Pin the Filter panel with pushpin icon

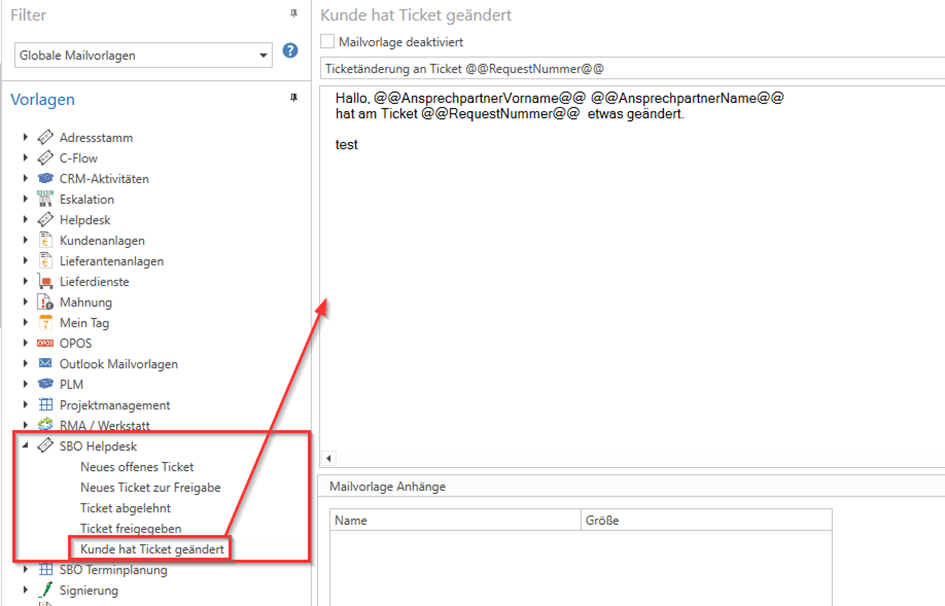[x=293, y=14]
